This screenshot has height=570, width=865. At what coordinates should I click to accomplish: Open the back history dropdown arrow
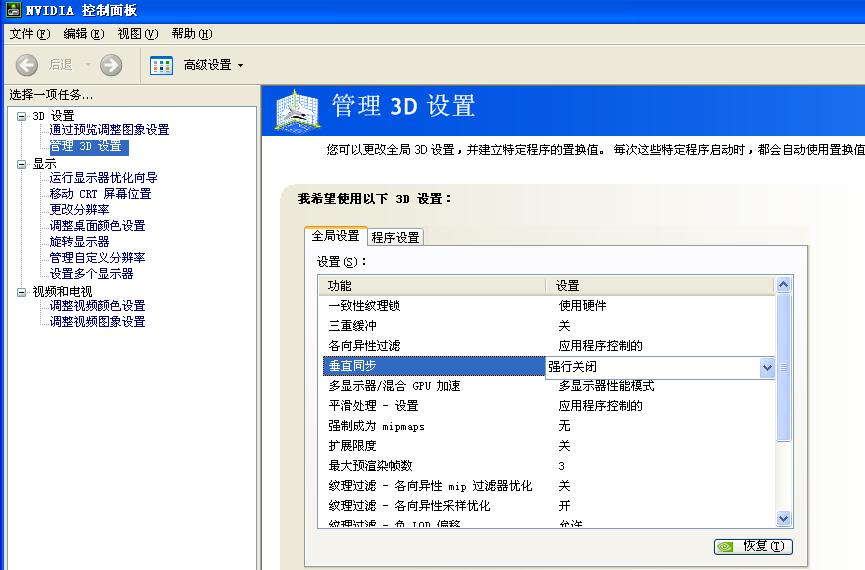[x=88, y=65]
